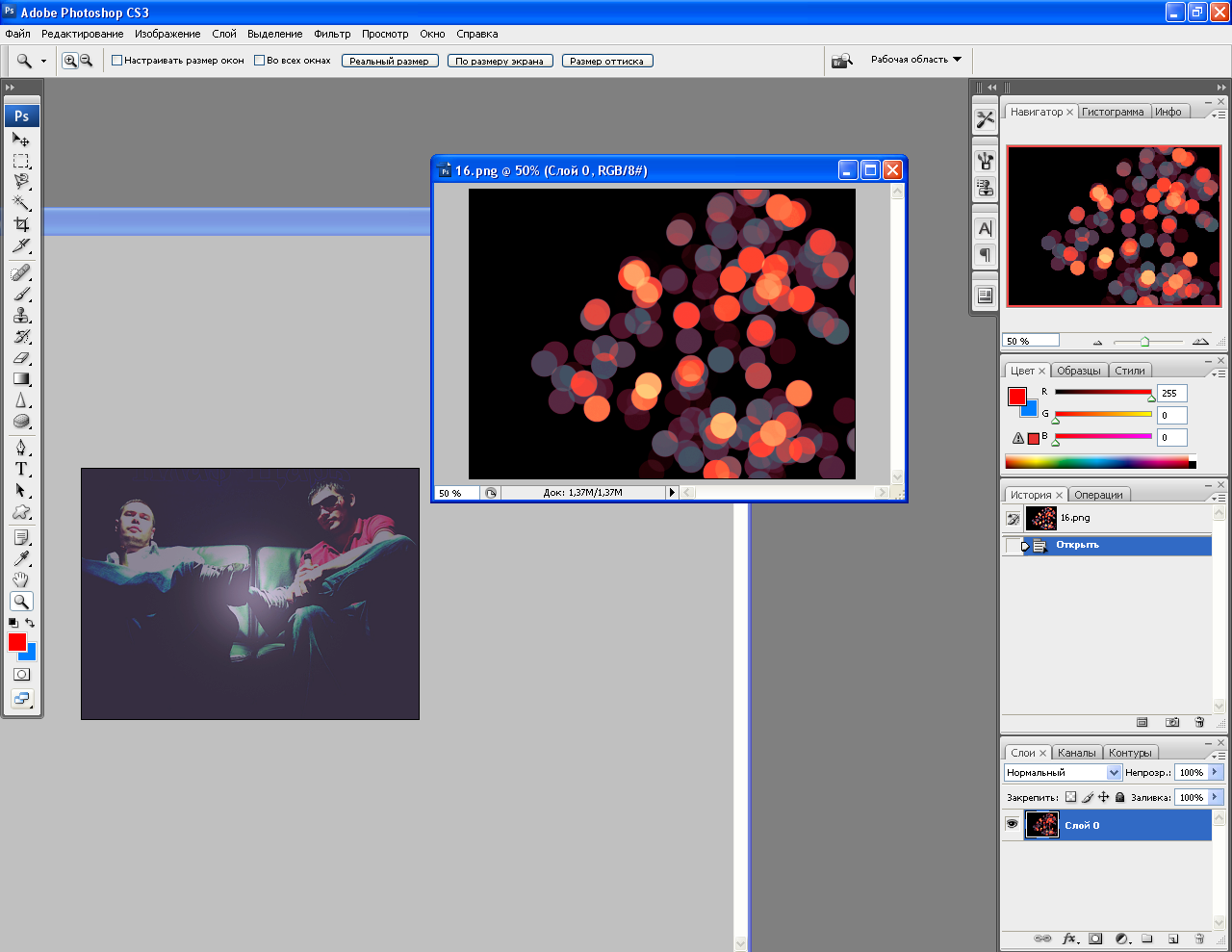This screenshot has height=952, width=1232.
Task: Open the Фильтр menu
Action: (332, 34)
